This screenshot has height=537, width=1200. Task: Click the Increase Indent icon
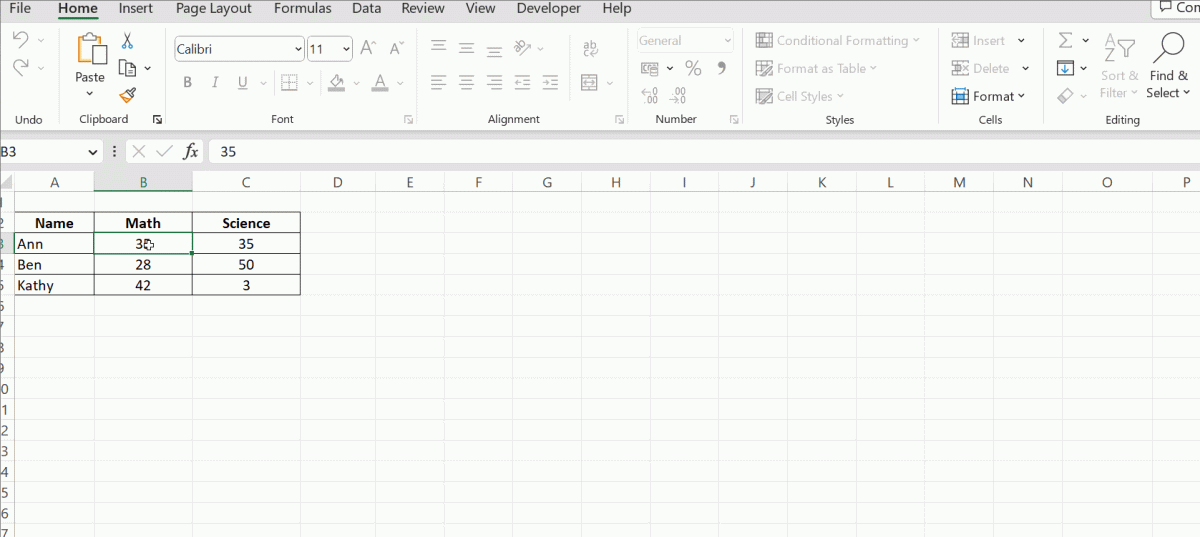point(548,83)
